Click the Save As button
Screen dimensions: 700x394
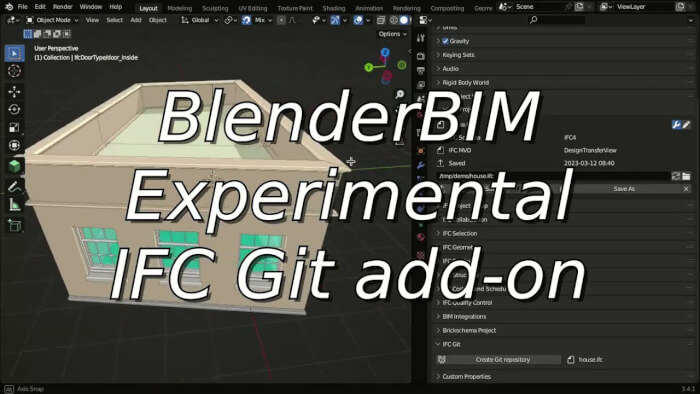point(624,189)
